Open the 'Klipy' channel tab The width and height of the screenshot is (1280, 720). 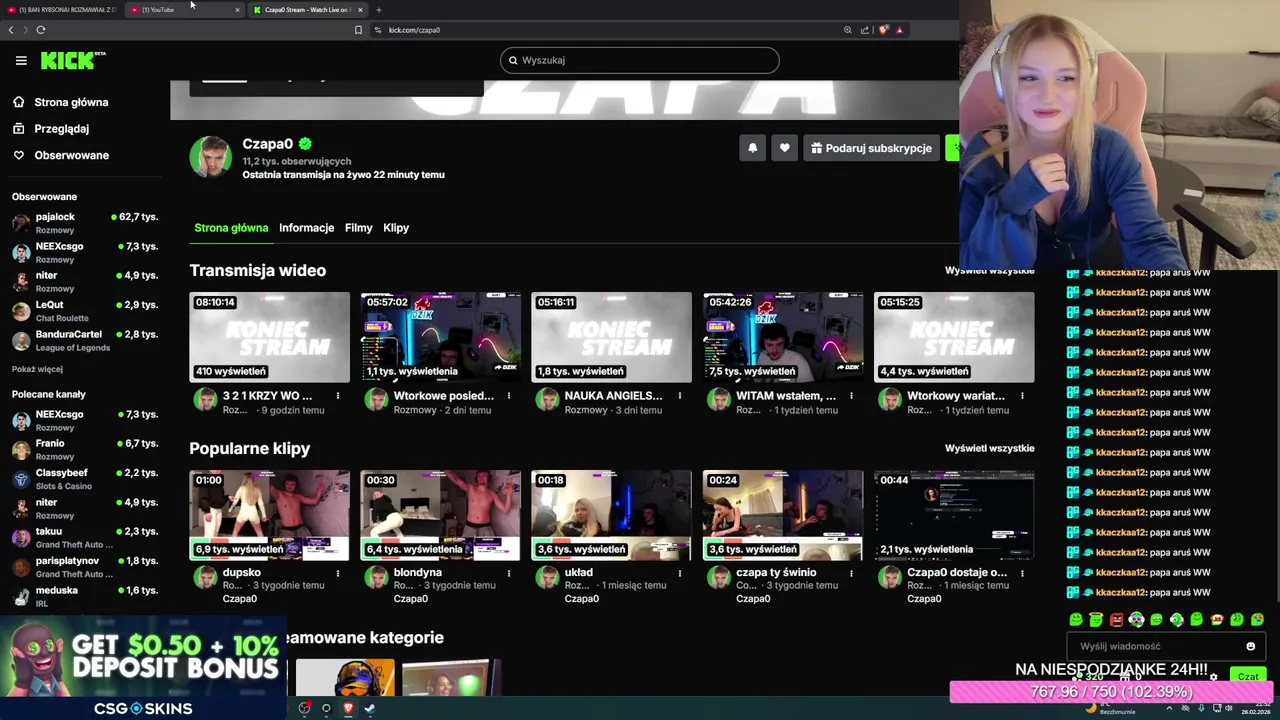(x=396, y=228)
